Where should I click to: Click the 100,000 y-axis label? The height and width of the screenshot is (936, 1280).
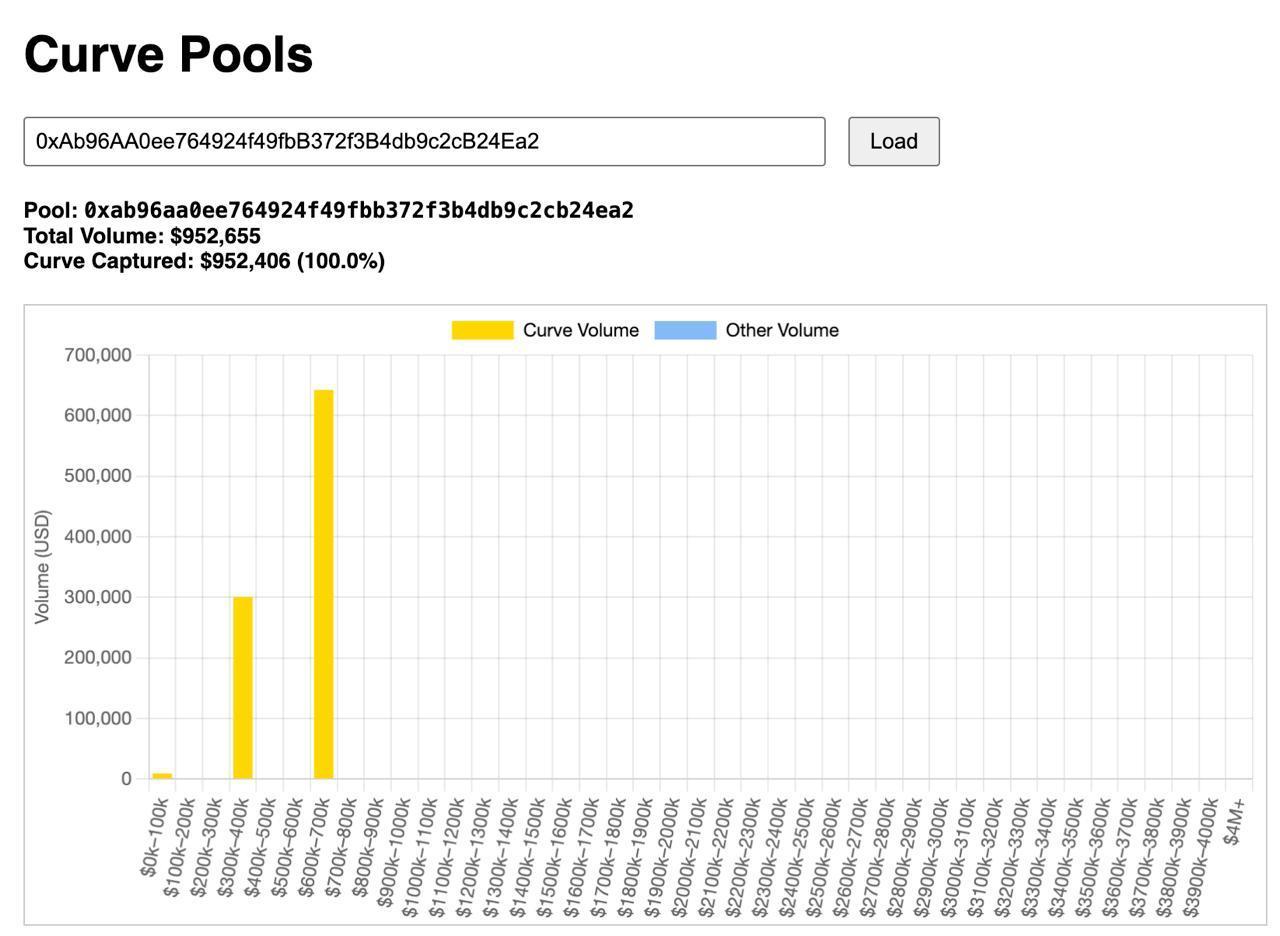coord(97,718)
